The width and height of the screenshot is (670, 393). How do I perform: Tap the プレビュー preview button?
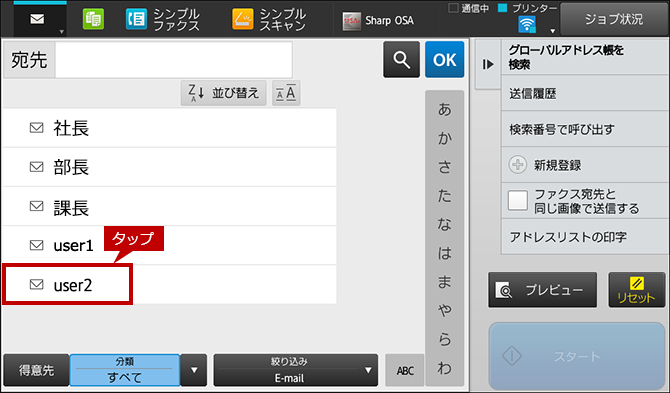click(x=542, y=290)
